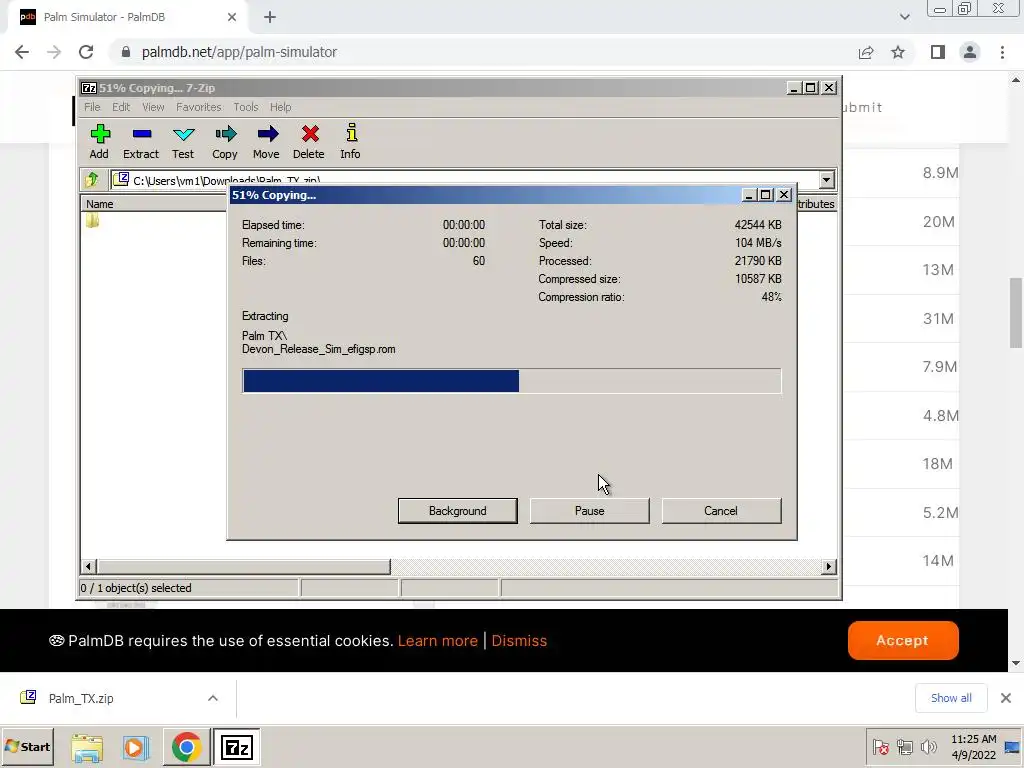Toggle the browser side panel icon
Screen dimensions: 1024x768
[938, 52]
